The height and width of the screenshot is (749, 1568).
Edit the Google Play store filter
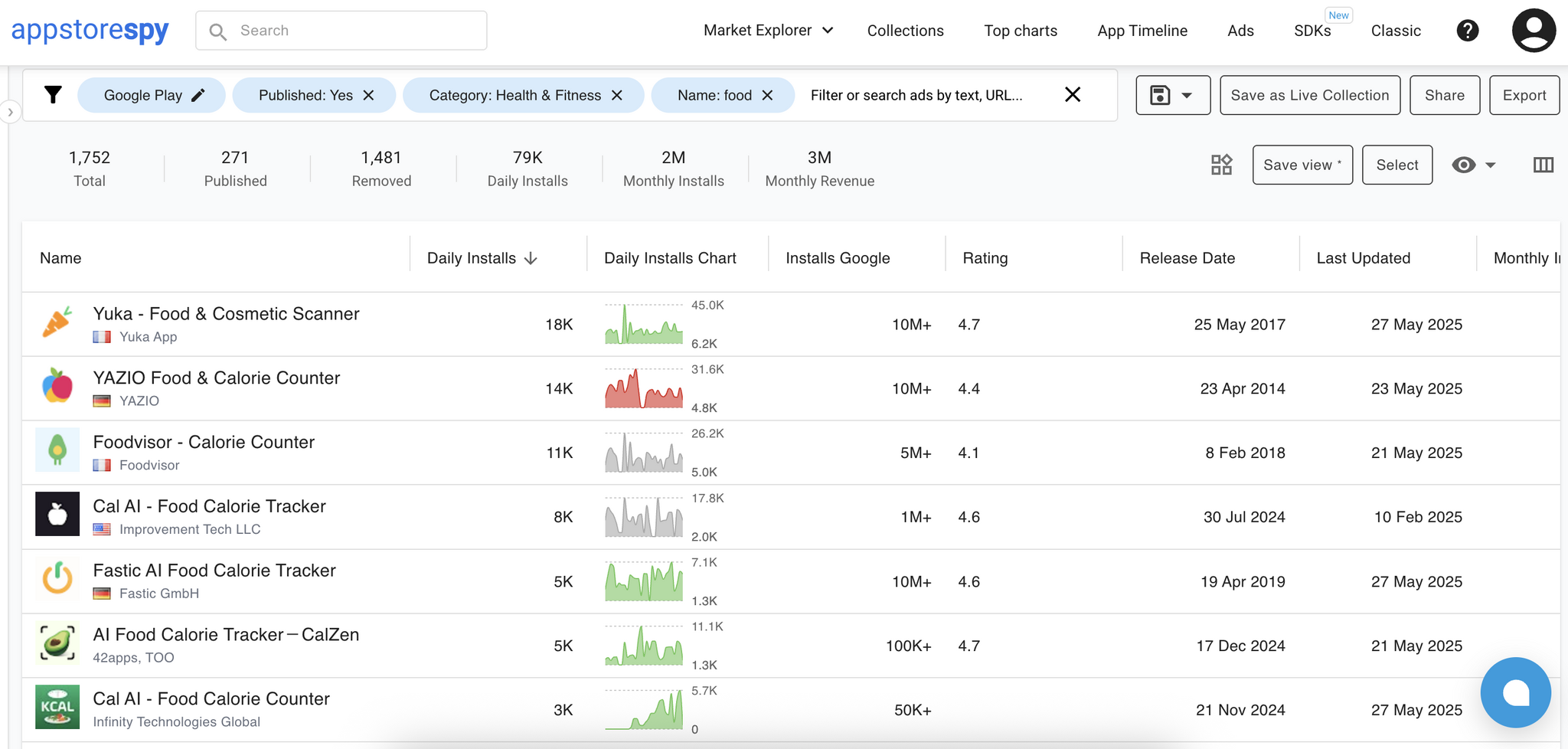click(x=198, y=95)
